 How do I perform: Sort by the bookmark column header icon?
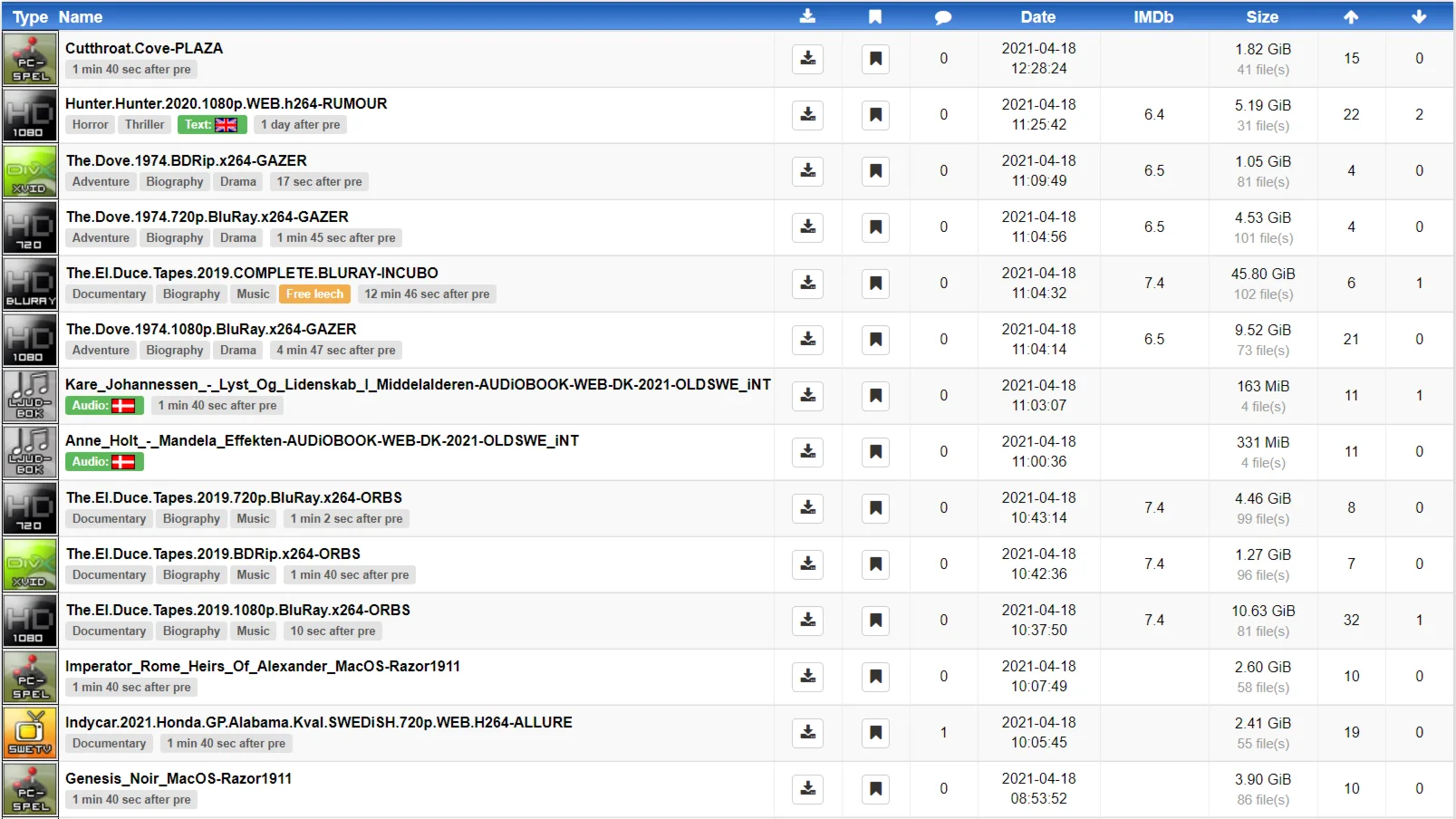click(x=875, y=16)
